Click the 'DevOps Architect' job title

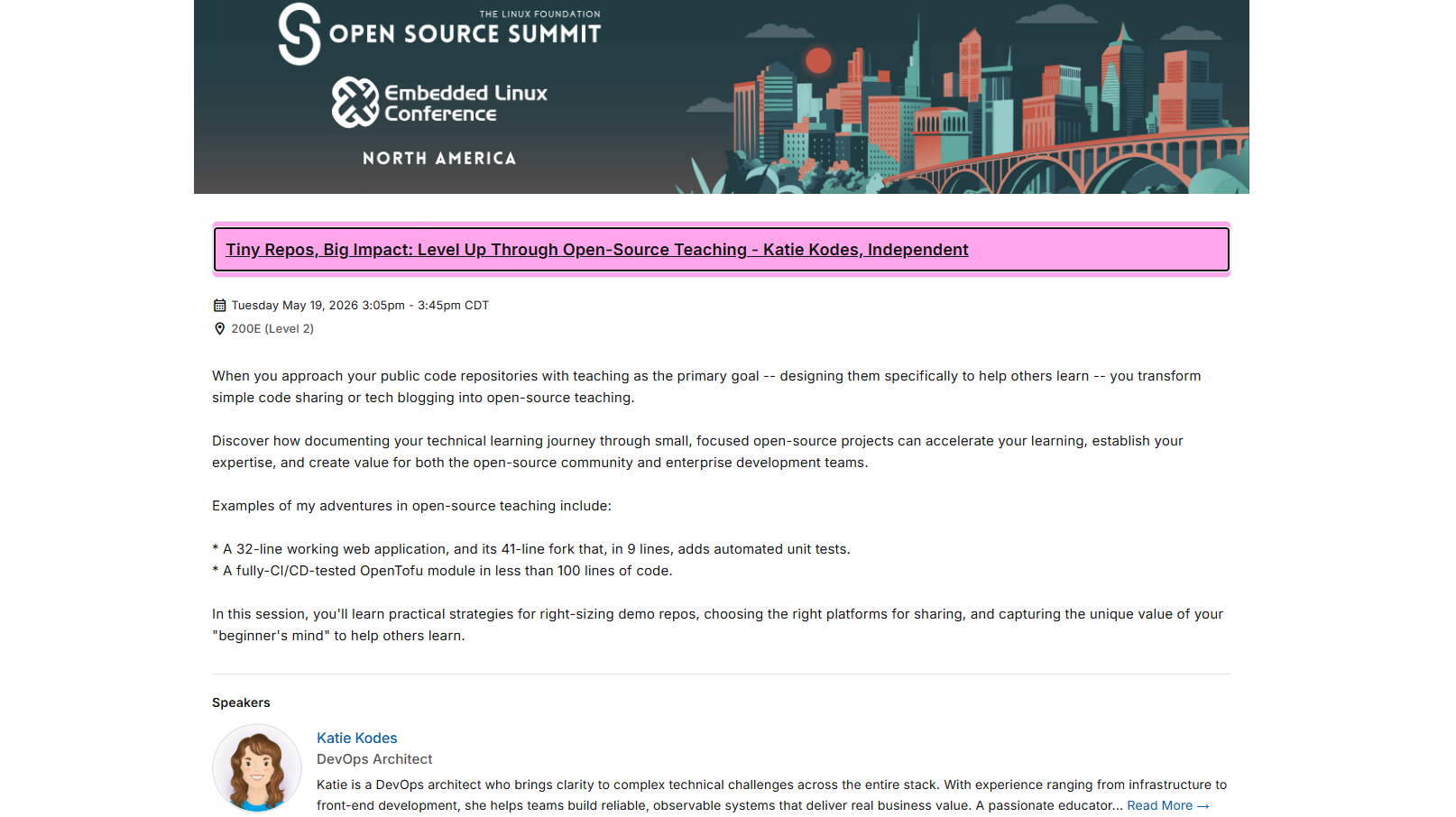click(374, 759)
